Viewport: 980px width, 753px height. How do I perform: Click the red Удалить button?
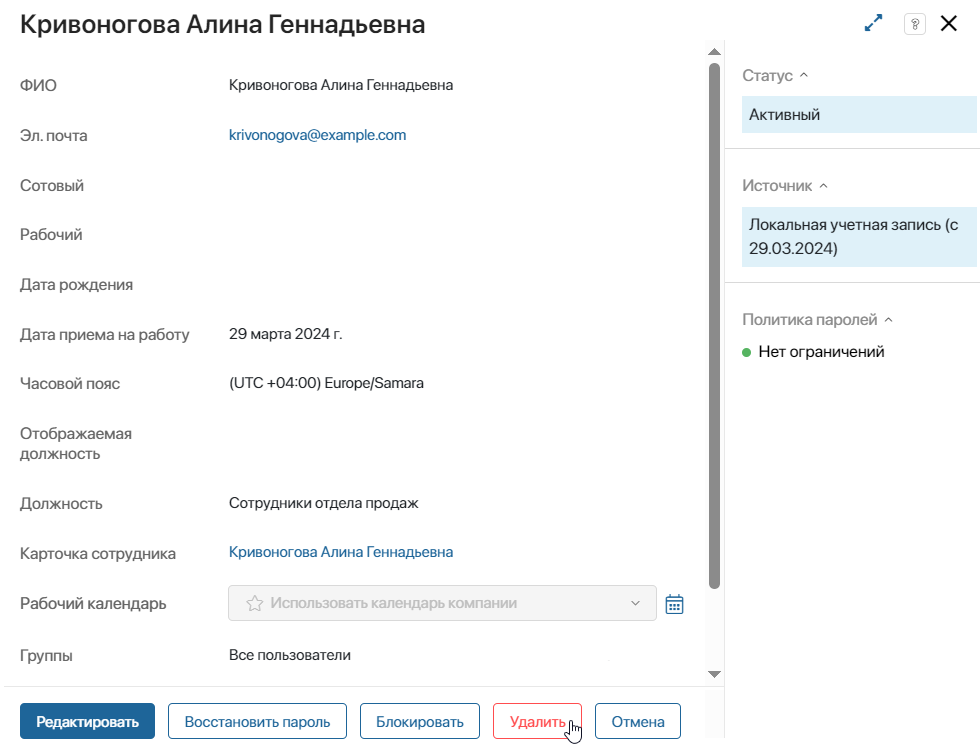point(537,721)
